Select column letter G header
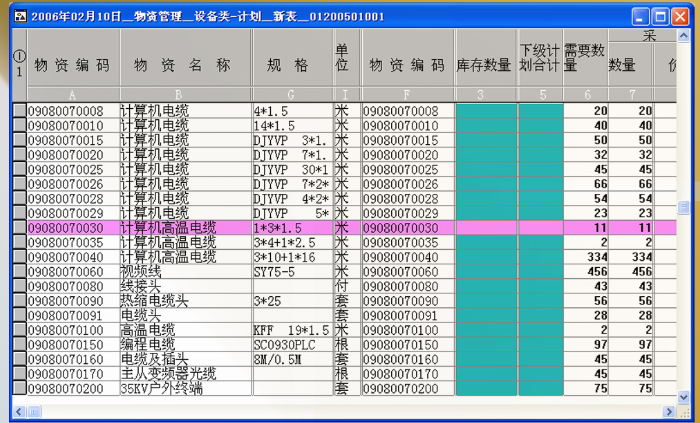This screenshot has height=423, width=700. tap(291, 94)
